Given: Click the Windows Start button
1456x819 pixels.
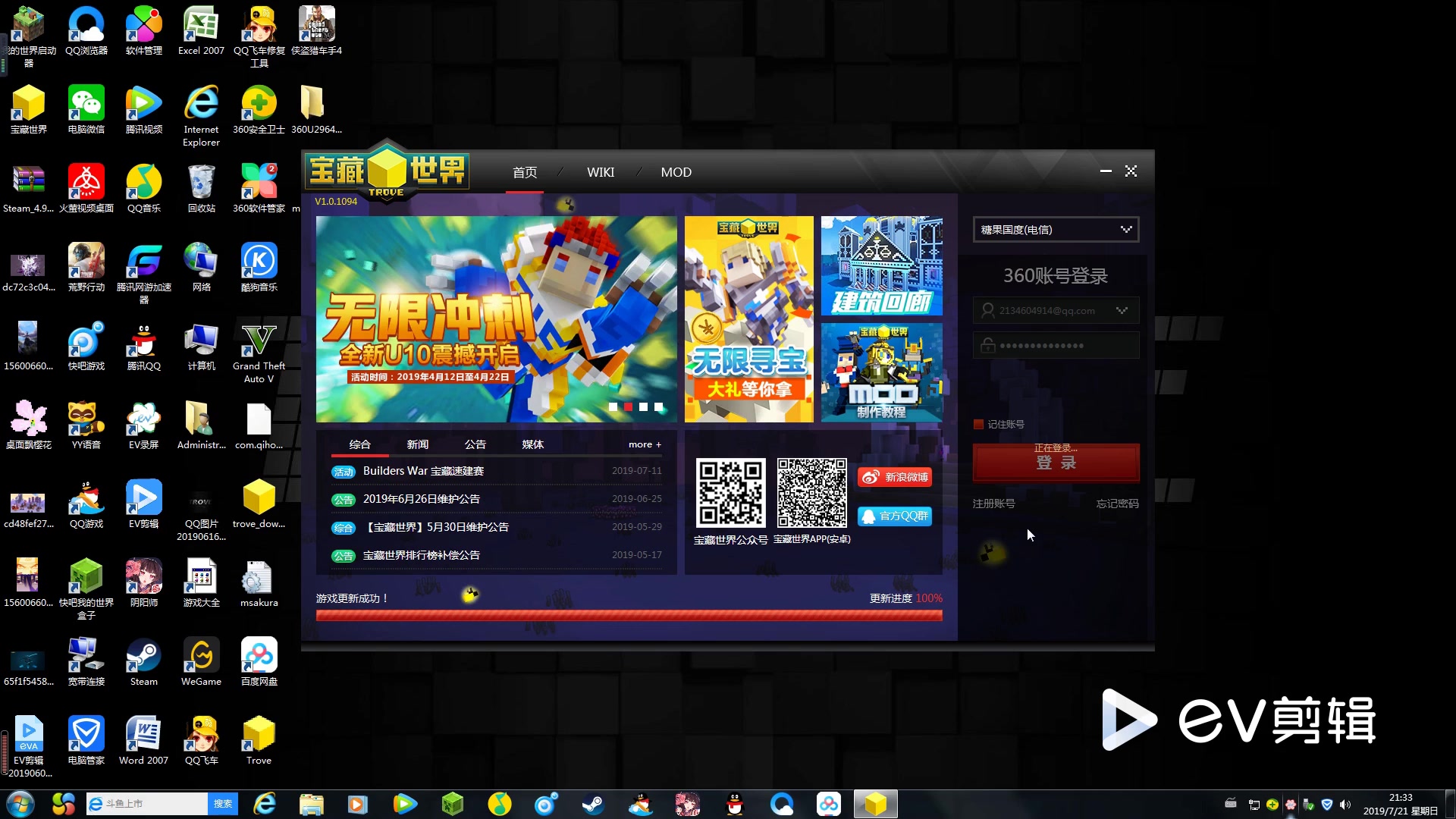Looking at the screenshot, I should pos(20,804).
